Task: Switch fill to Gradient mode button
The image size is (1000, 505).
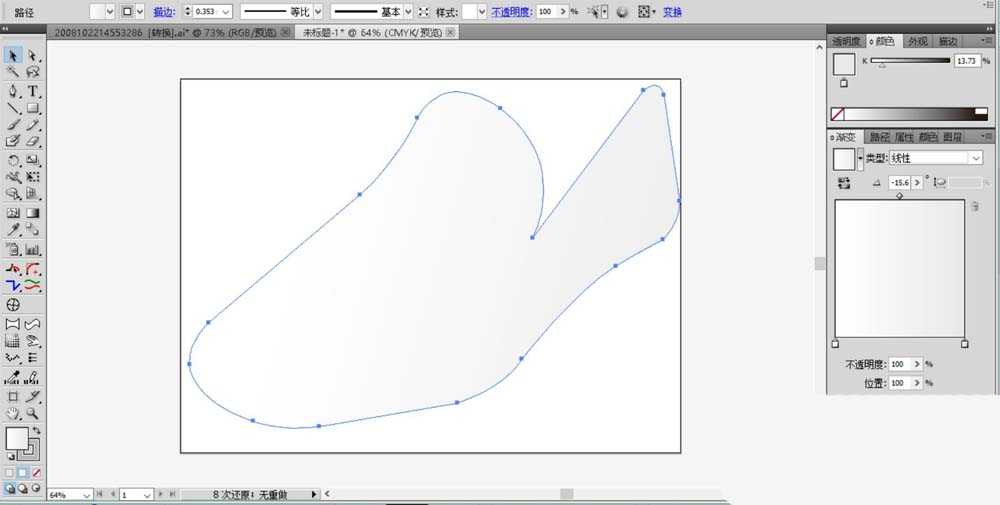Action: point(22,473)
